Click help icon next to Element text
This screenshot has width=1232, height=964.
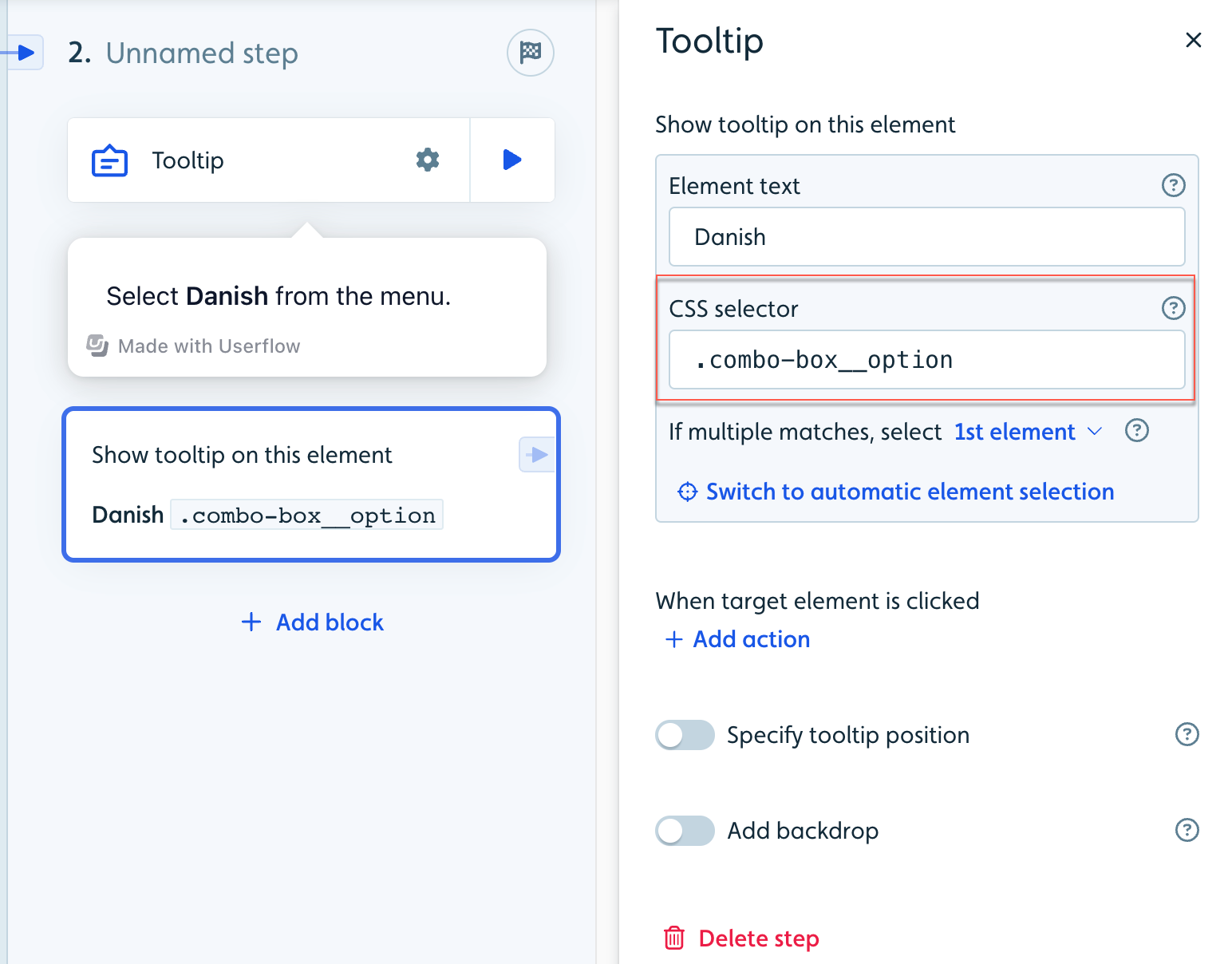1173,185
